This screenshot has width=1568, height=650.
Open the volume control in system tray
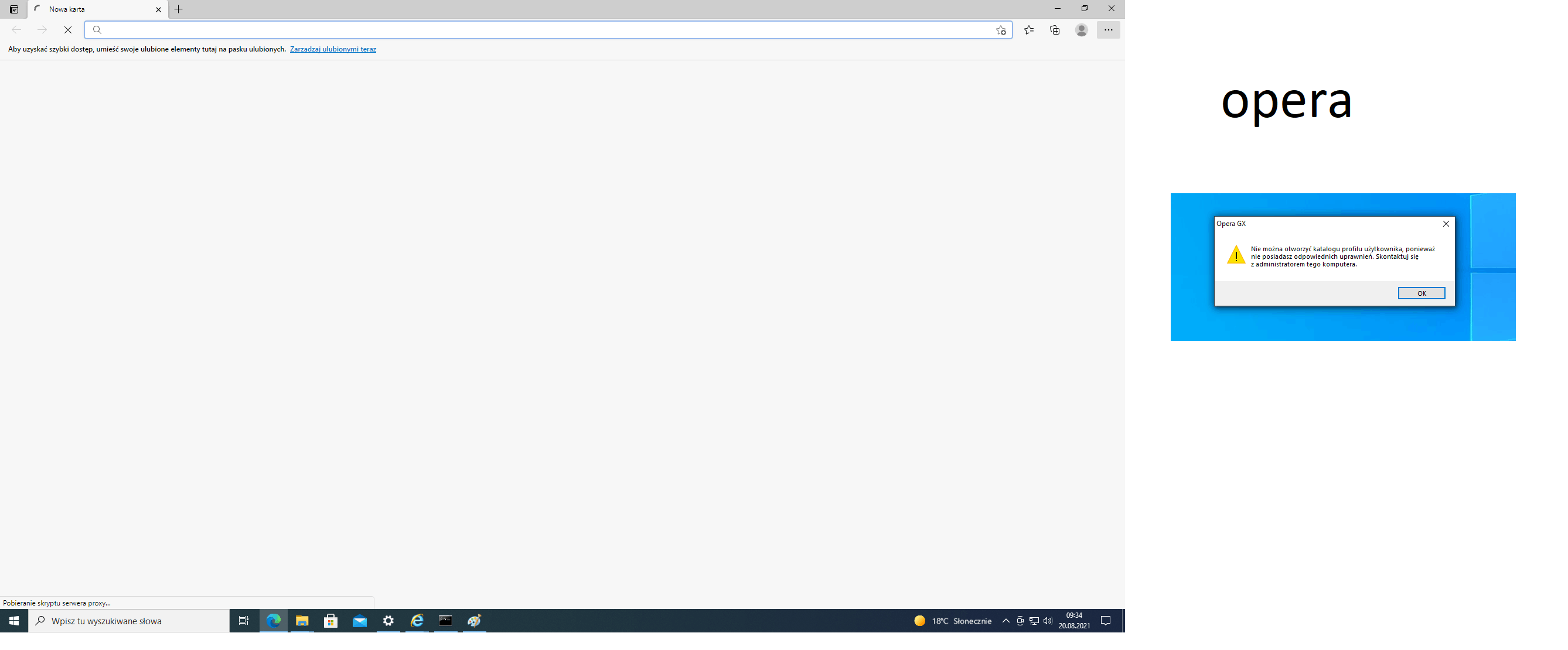(x=1048, y=621)
